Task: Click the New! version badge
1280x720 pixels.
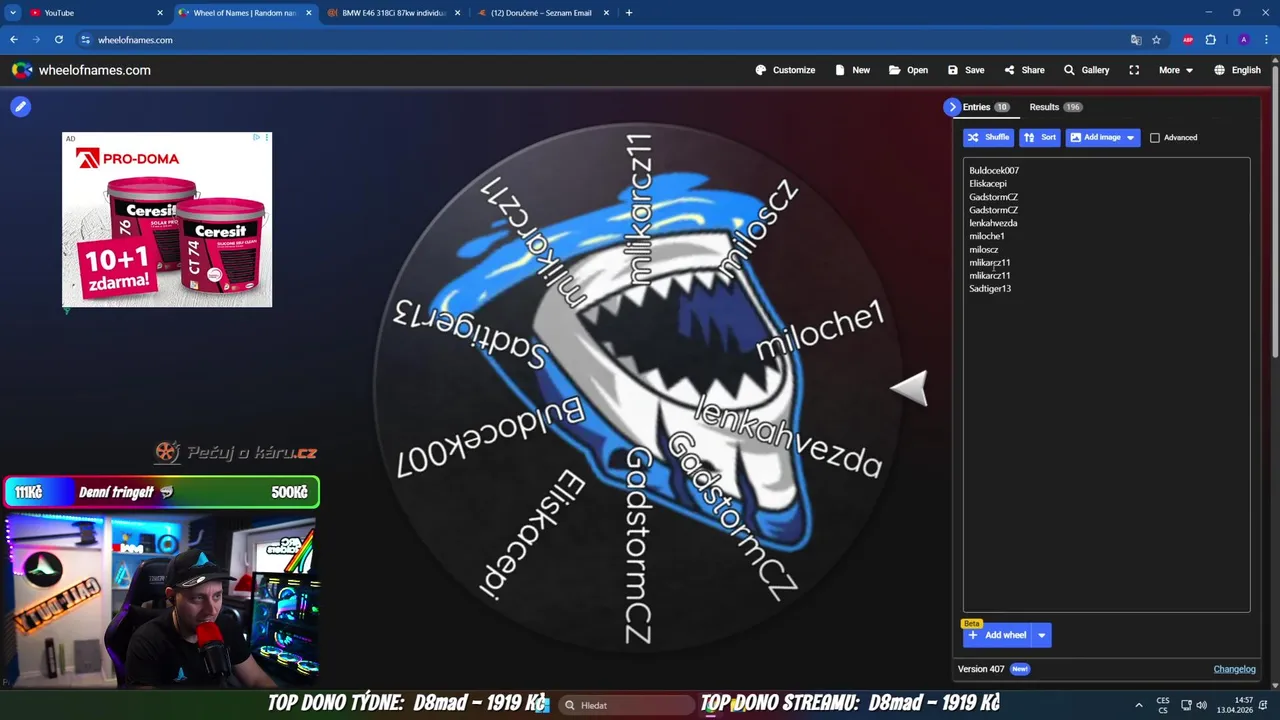Action: point(1019,669)
